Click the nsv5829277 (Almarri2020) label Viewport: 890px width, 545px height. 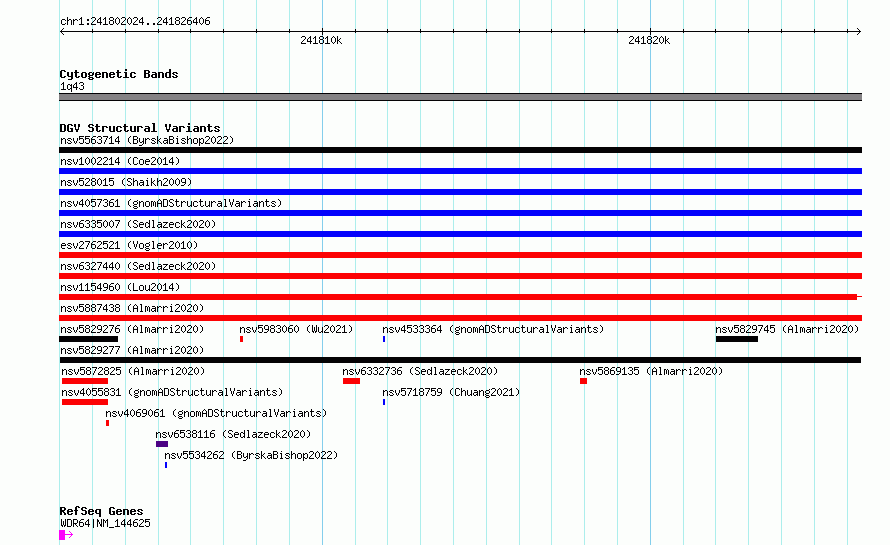coord(132,350)
